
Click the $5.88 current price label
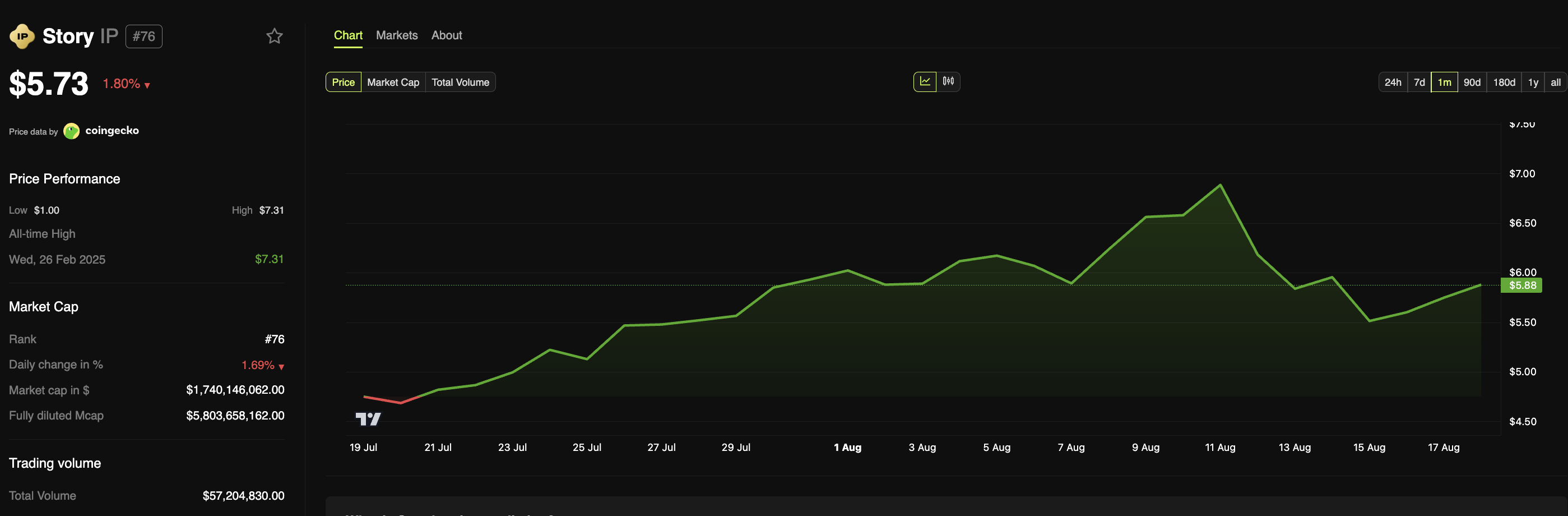(1521, 284)
